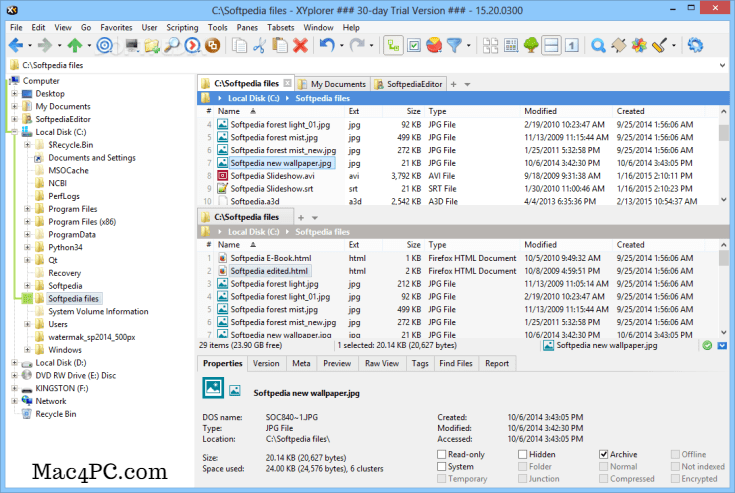Click the Copy toolbar icon

pos(240,45)
